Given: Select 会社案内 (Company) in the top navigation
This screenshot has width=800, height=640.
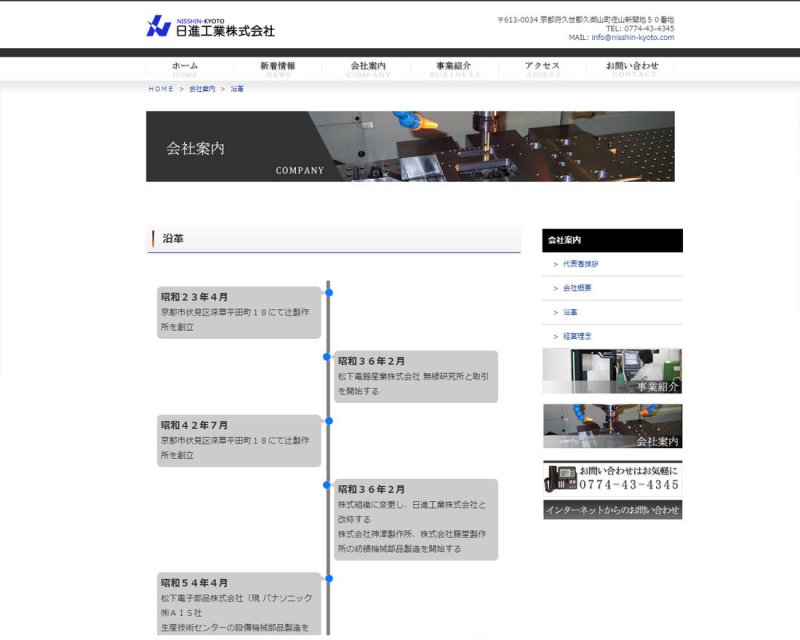Looking at the screenshot, I should (x=368, y=68).
